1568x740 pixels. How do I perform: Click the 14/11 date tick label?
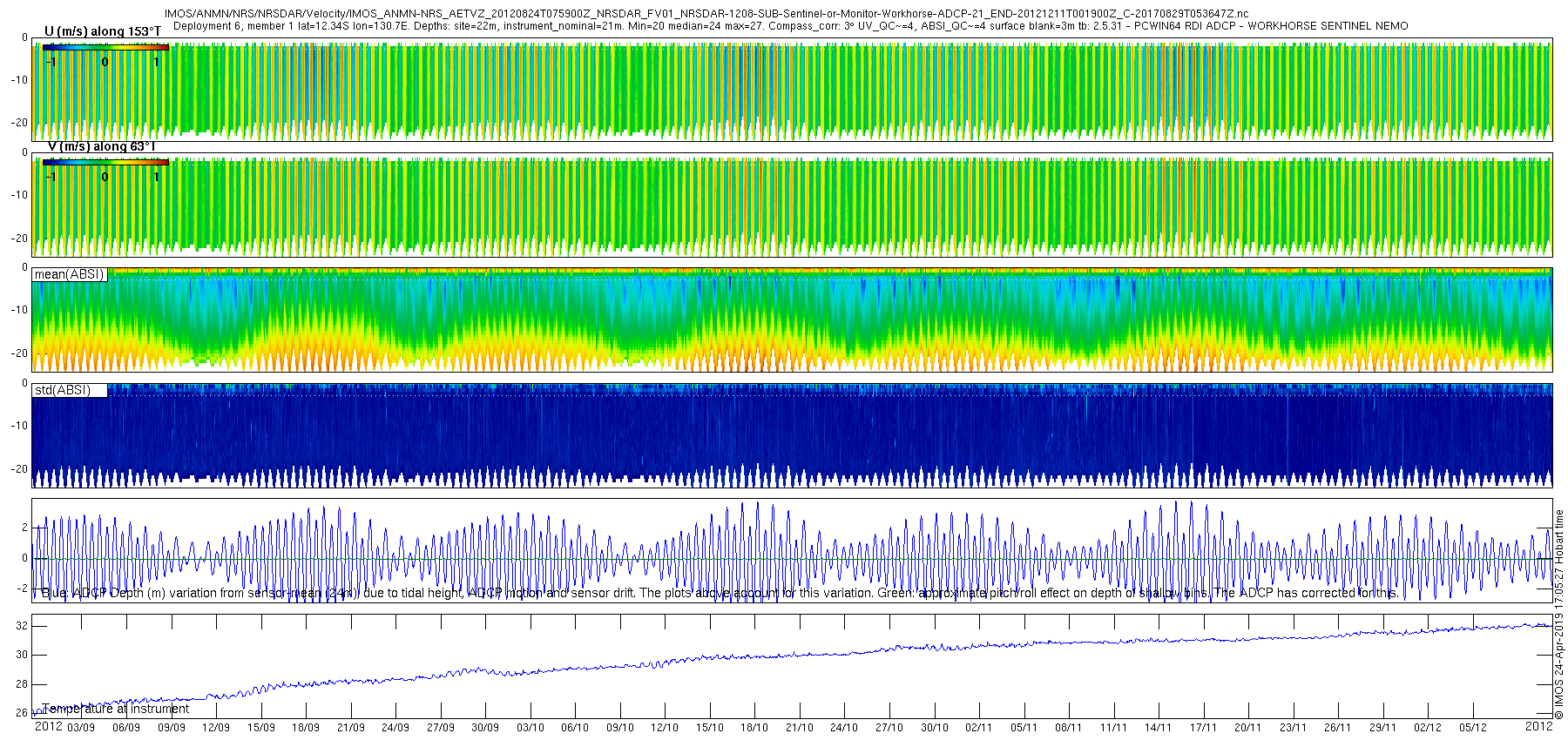(1159, 728)
